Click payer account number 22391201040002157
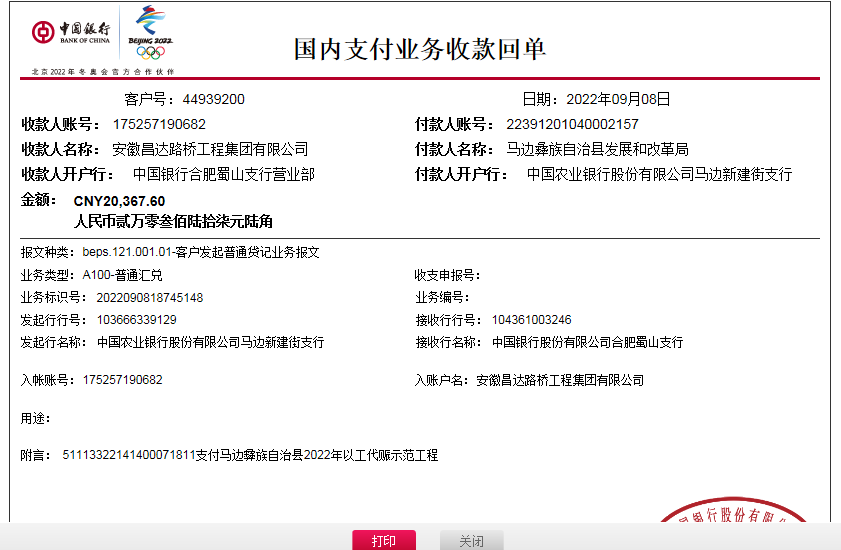 pos(572,124)
